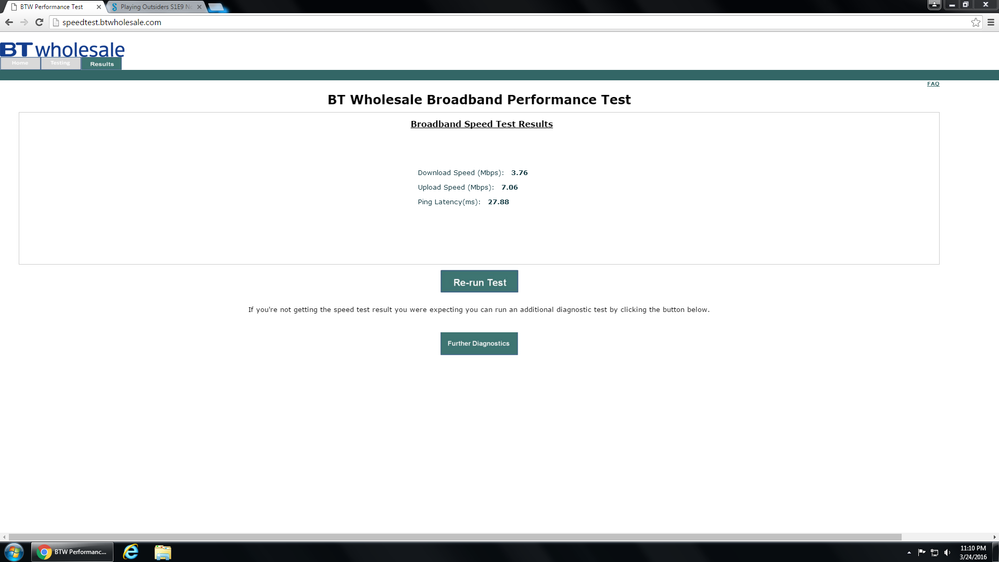999x562 pixels.
Task: Select the Results navigation tab
Action: tap(101, 64)
